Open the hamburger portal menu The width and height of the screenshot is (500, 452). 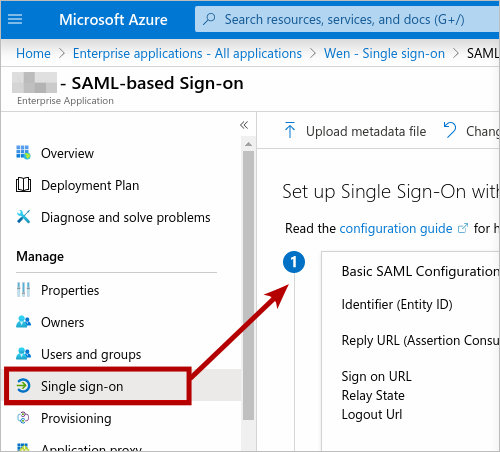click(x=15, y=19)
